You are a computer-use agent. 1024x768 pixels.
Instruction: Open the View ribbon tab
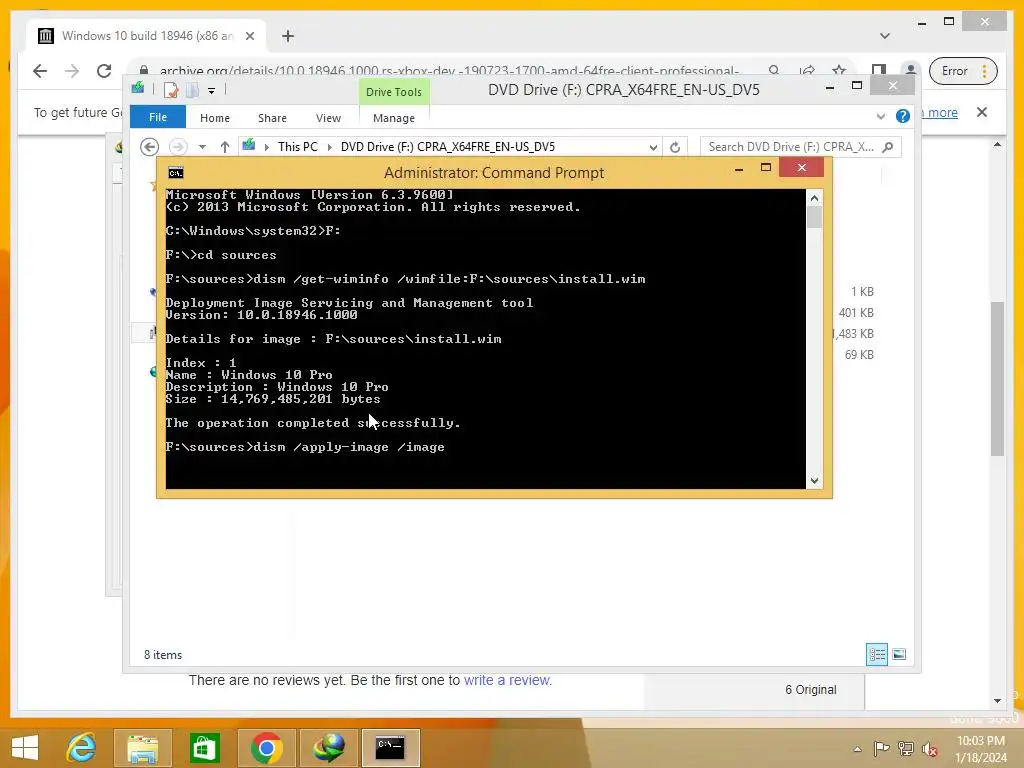328,118
